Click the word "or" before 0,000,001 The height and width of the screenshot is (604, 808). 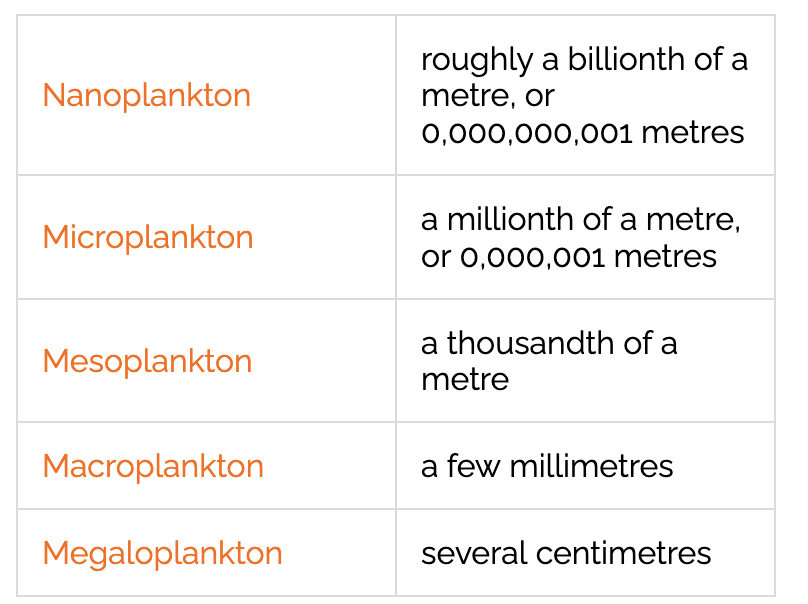(436, 257)
